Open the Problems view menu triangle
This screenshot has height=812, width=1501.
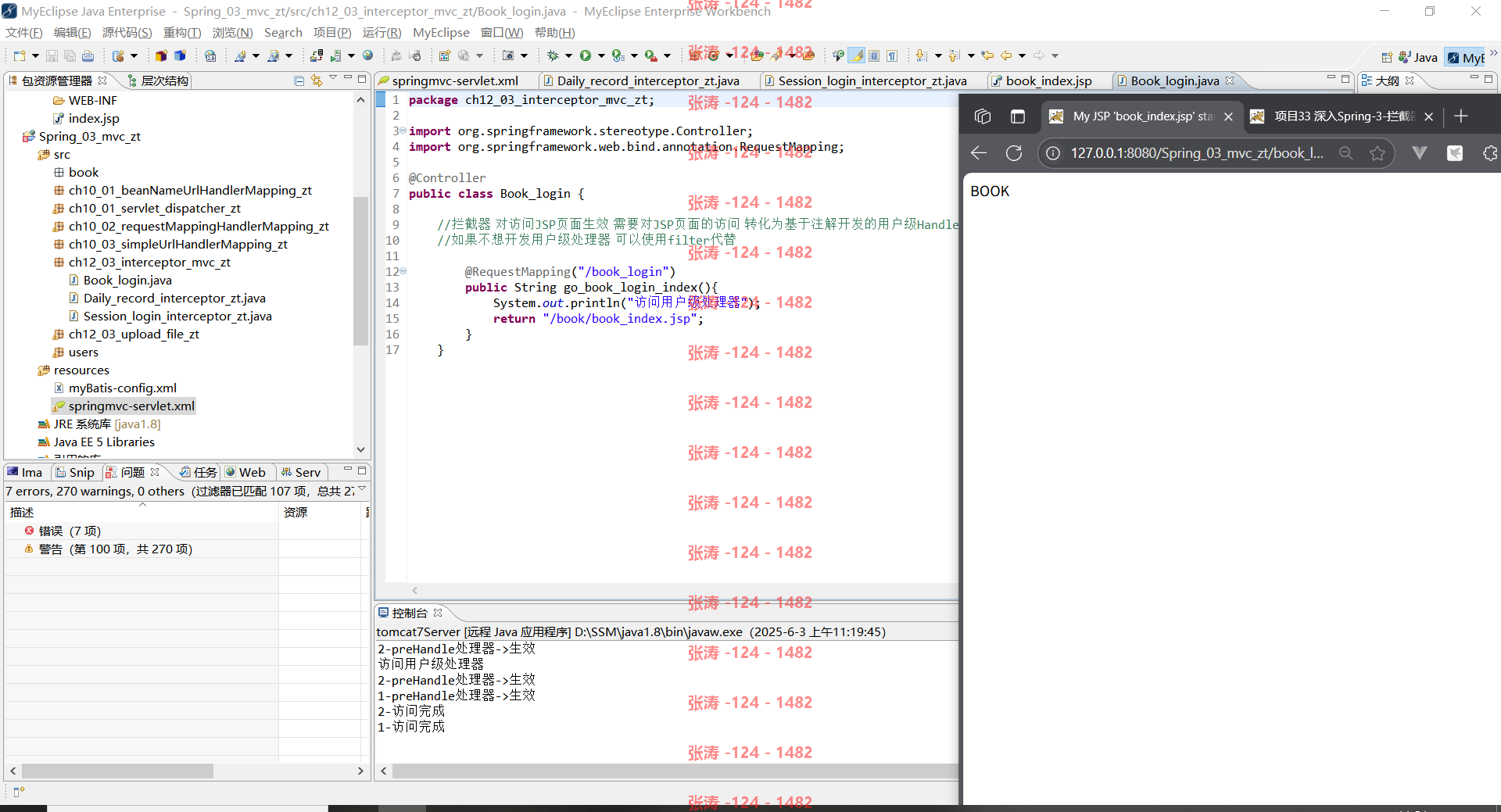click(x=362, y=488)
